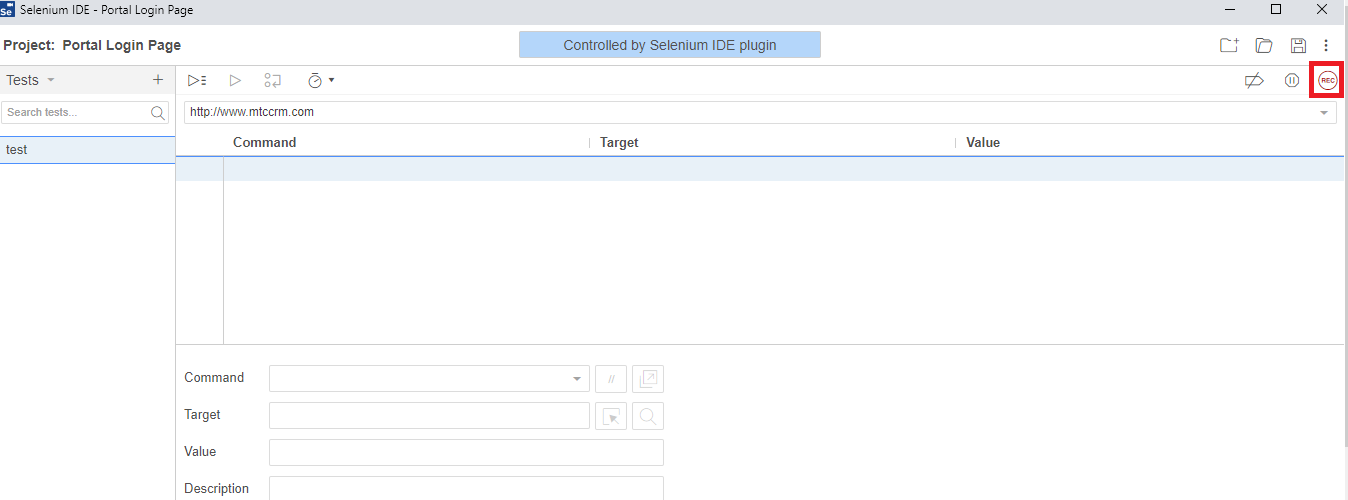1348x500 pixels.
Task: Run current test play icon
Action: (x=235, y=80)
